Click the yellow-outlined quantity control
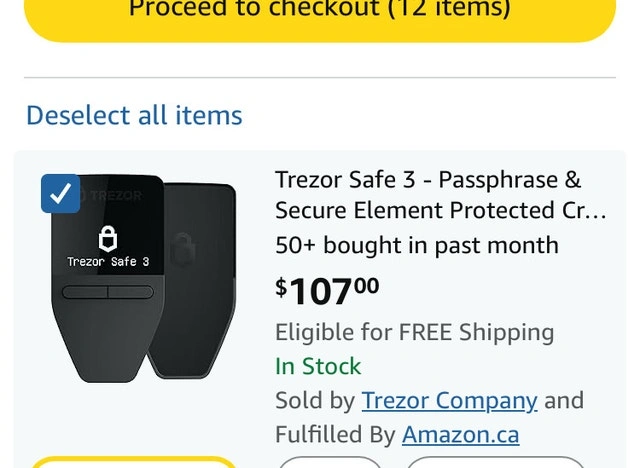Screen dimensions: 640x468 [133, 462]
